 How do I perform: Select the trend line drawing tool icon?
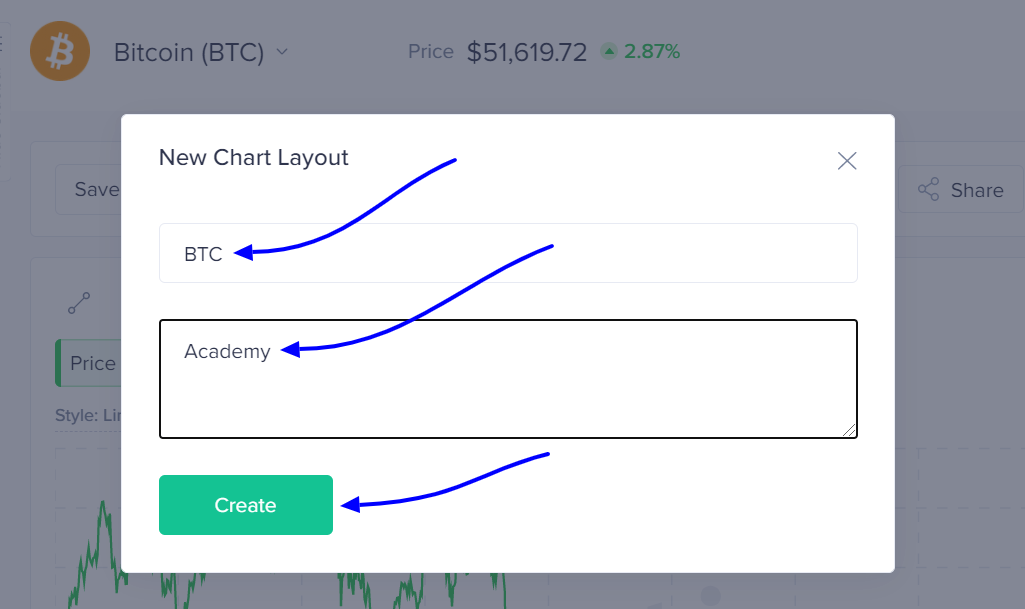pos(79,303)
